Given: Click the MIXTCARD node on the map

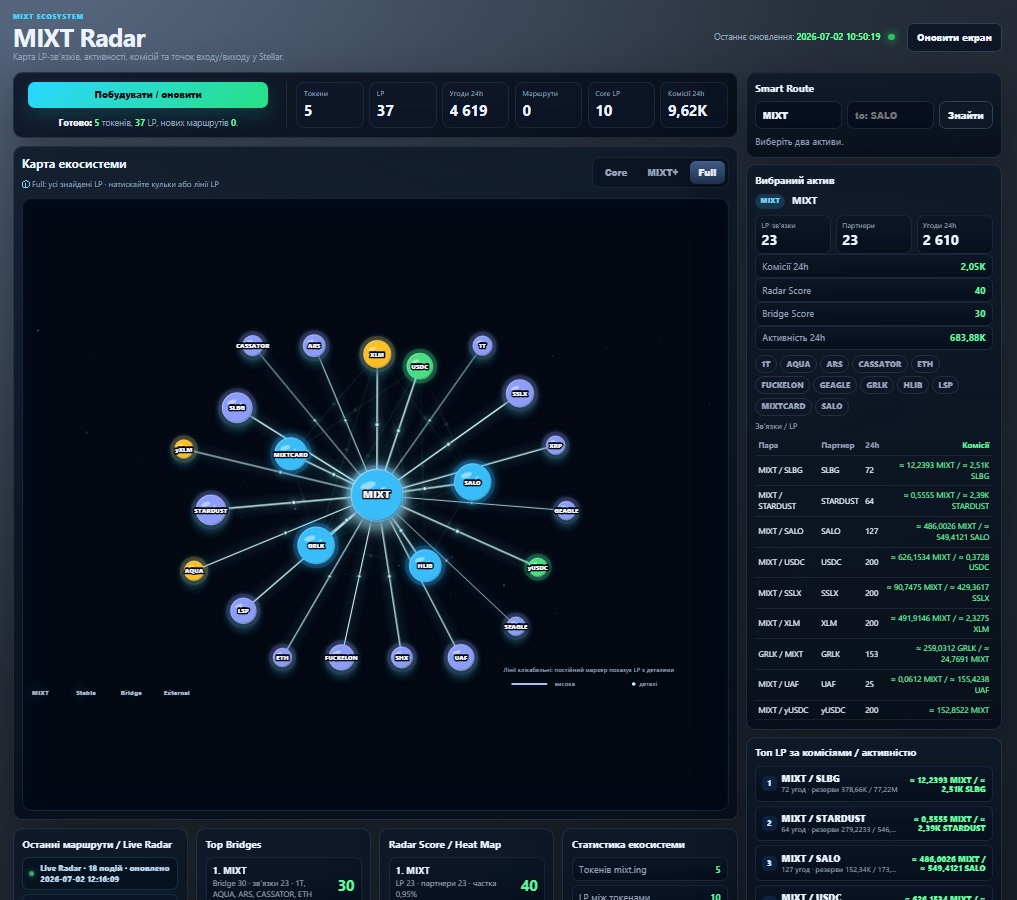Looking at the screenshot, I should coord(291,455).
